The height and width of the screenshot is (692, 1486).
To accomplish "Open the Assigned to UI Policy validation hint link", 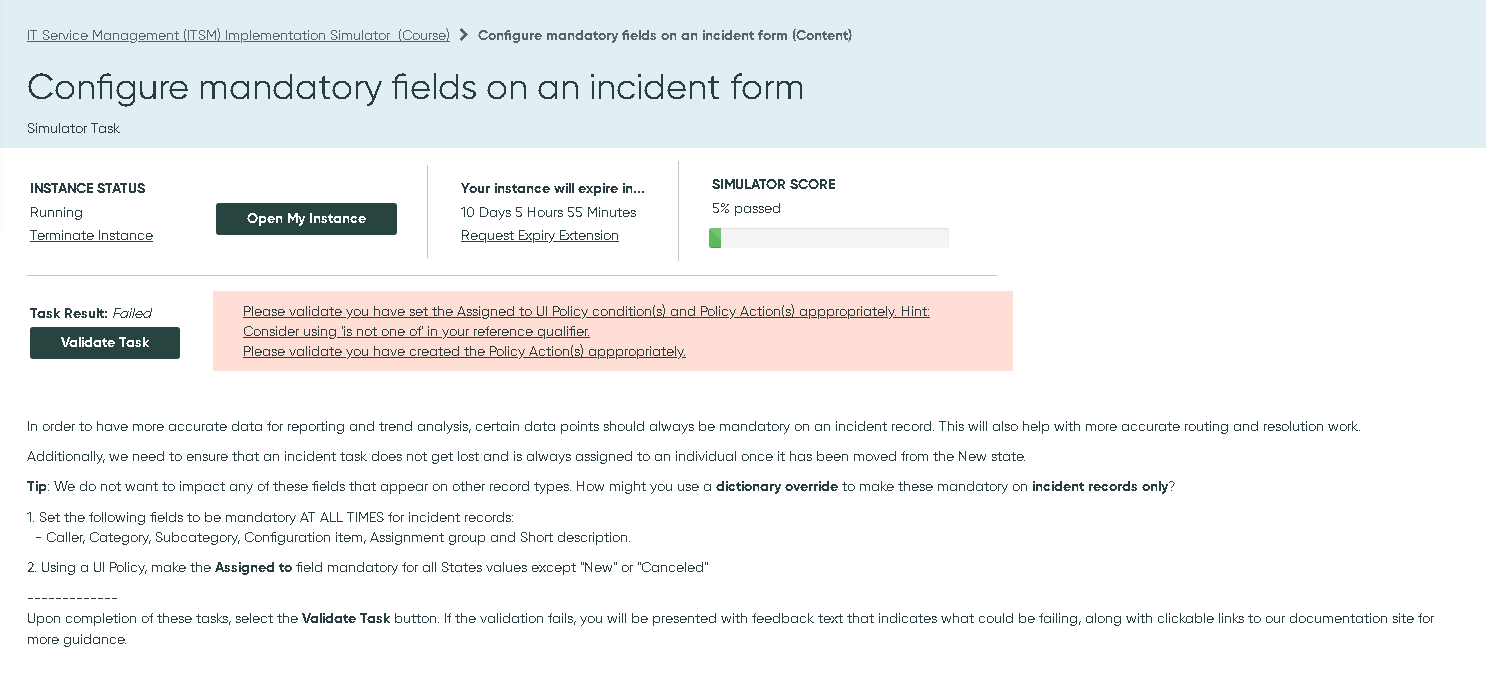I will click(585, 311).
